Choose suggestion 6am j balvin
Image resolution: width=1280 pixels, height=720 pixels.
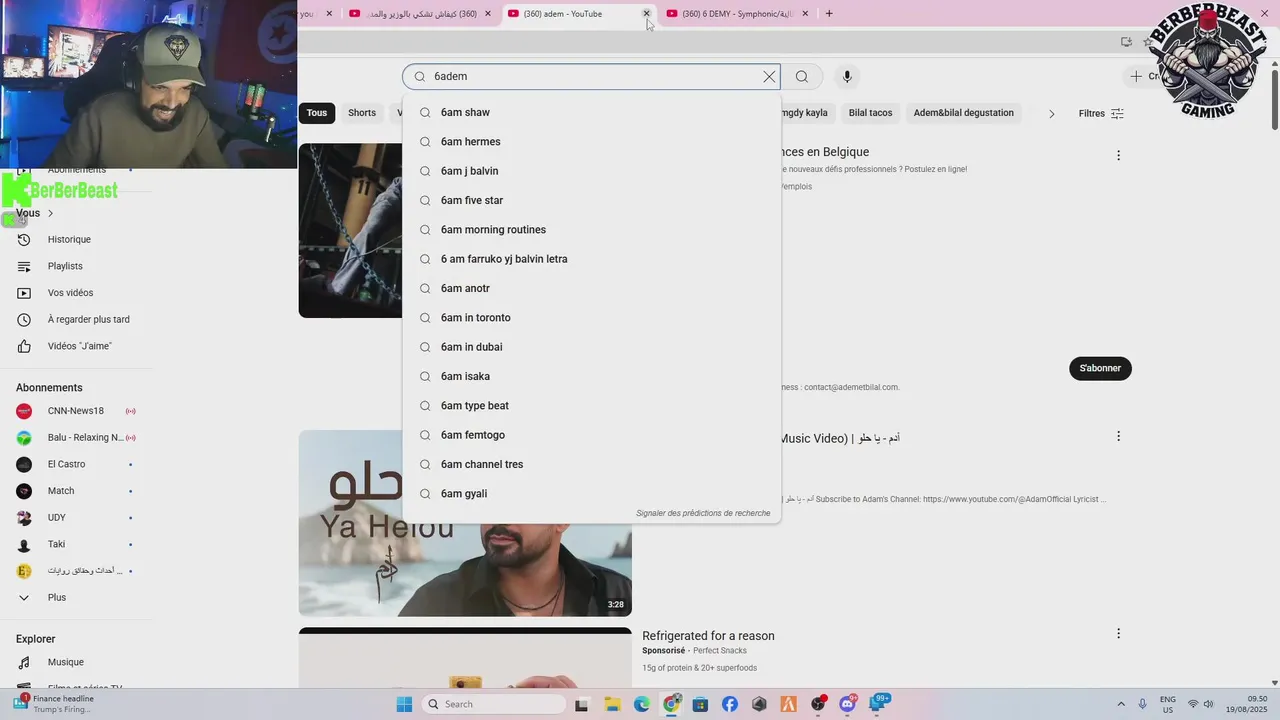coord(591,171)
